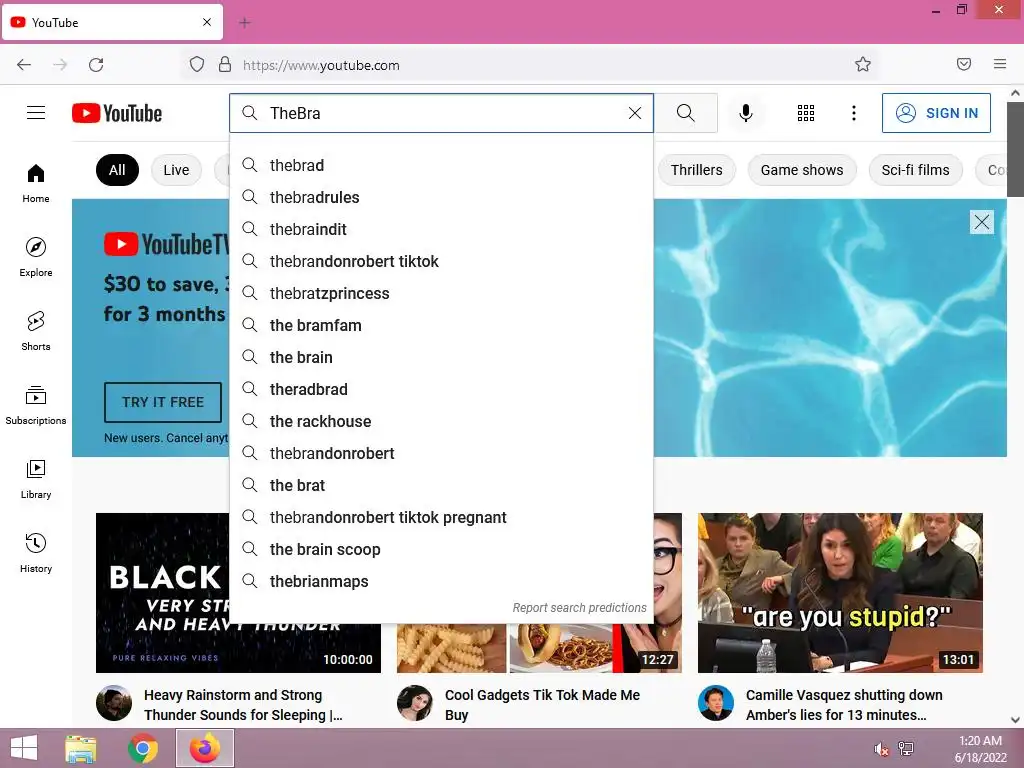The height and width of the screenshot is (768, 1024).
Task: Click the TRY IT FREE button
Action: coord(163,402)
